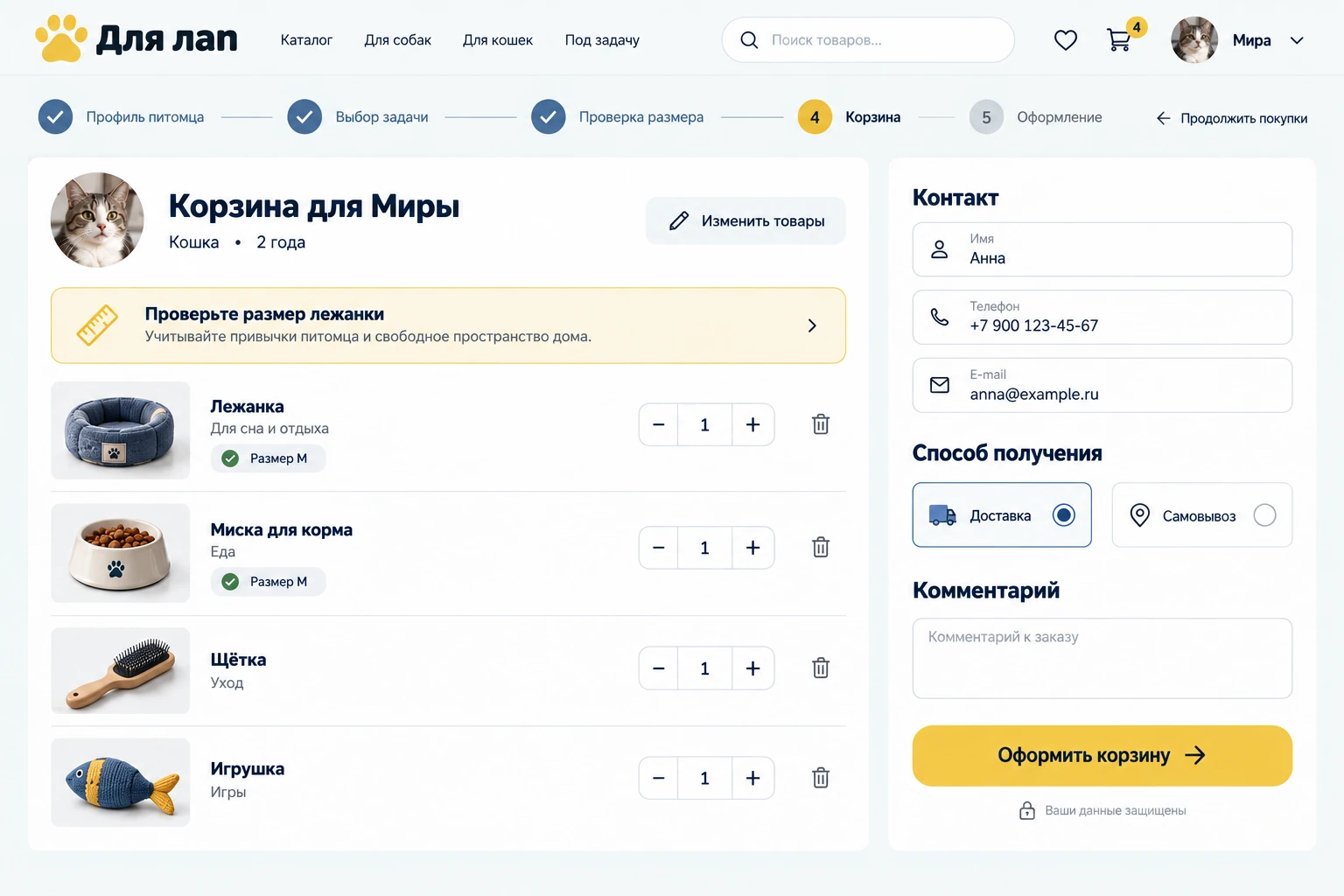Increase Лежанка quantity with plus
This screenshot has width=1344, height=896.
coord(752,424)
